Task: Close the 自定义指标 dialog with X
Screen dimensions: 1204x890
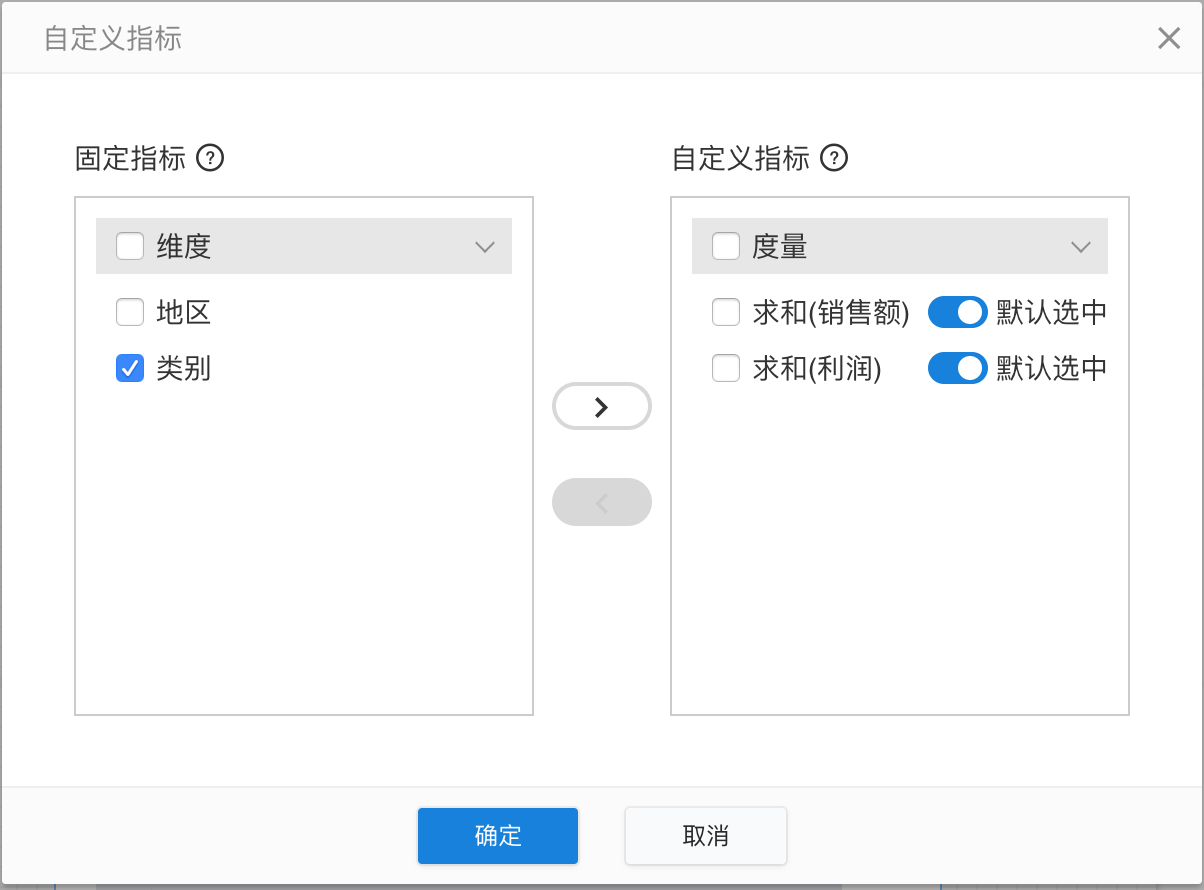Action: pyautogui.click(x=1169, y=39)
